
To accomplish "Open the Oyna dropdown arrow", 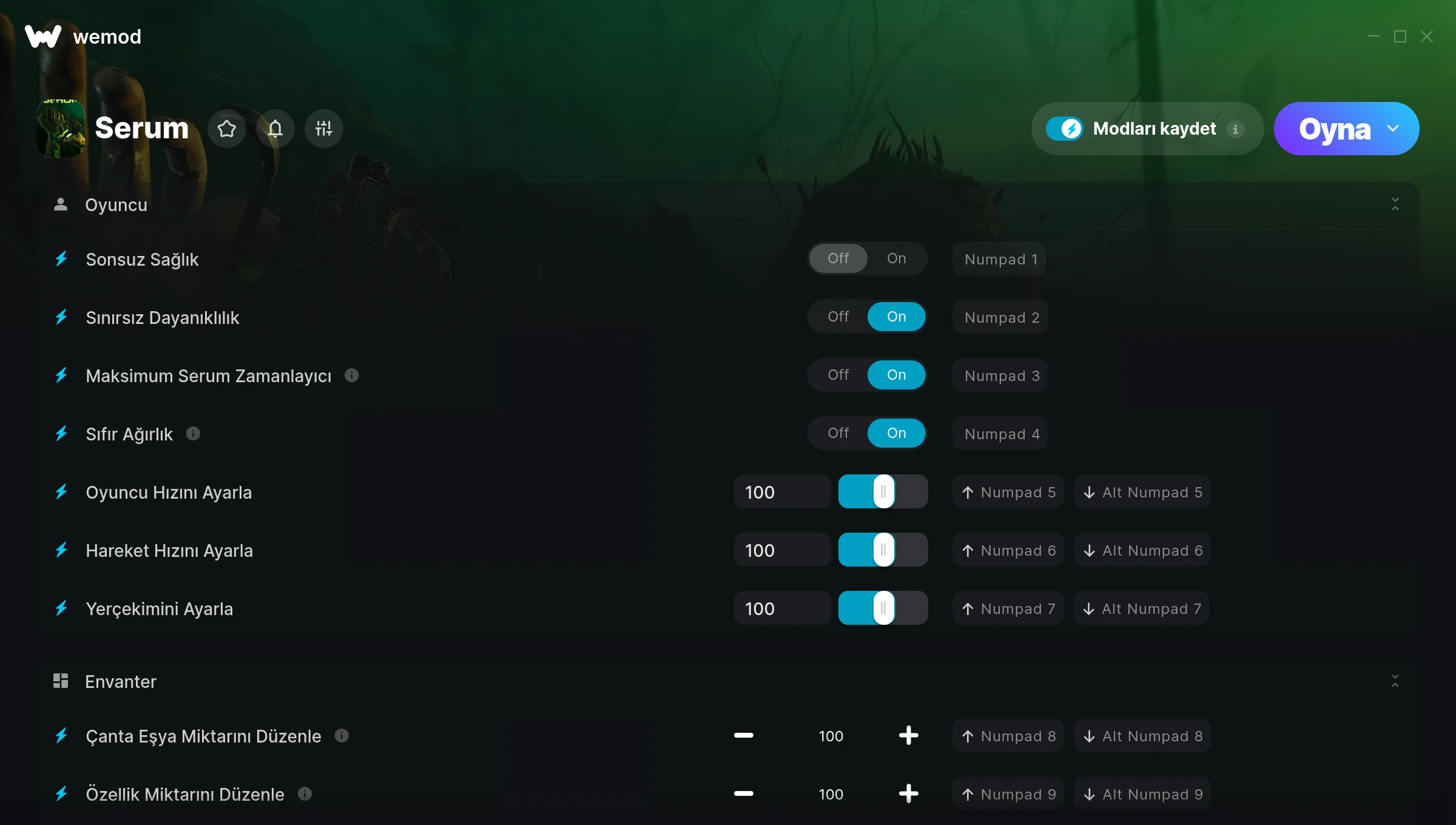I will click(1393, 129).
